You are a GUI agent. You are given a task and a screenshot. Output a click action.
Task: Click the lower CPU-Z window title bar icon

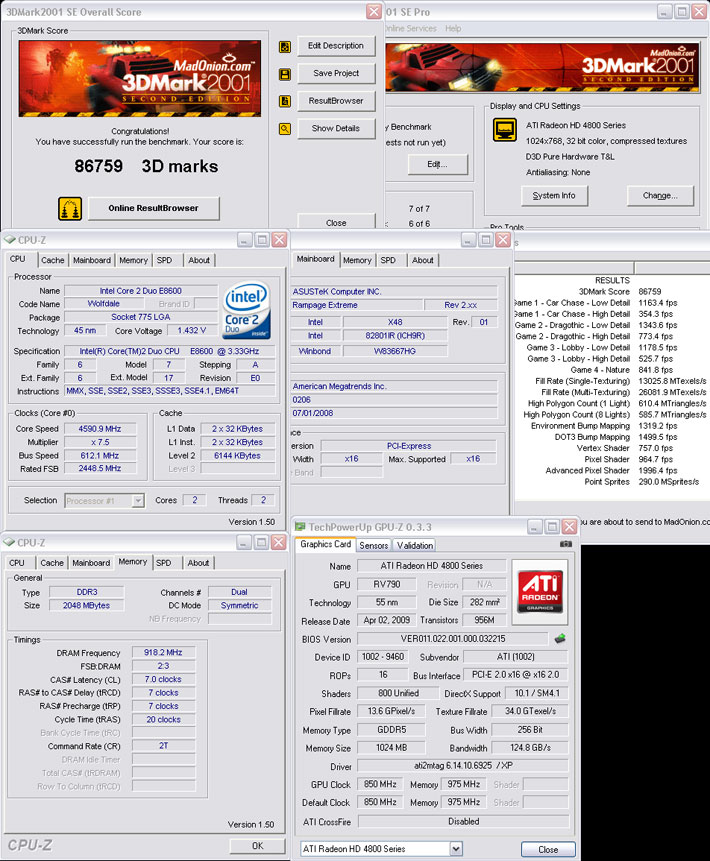click(9, 543)
